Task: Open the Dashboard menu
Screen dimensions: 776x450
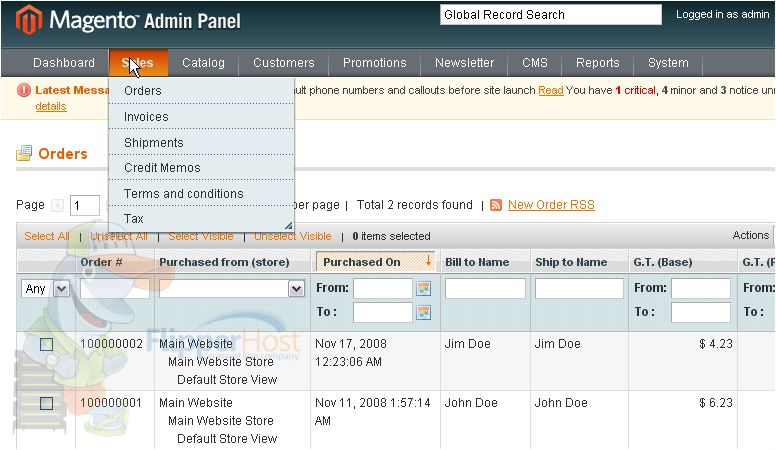Action: [x=64, y=63]
